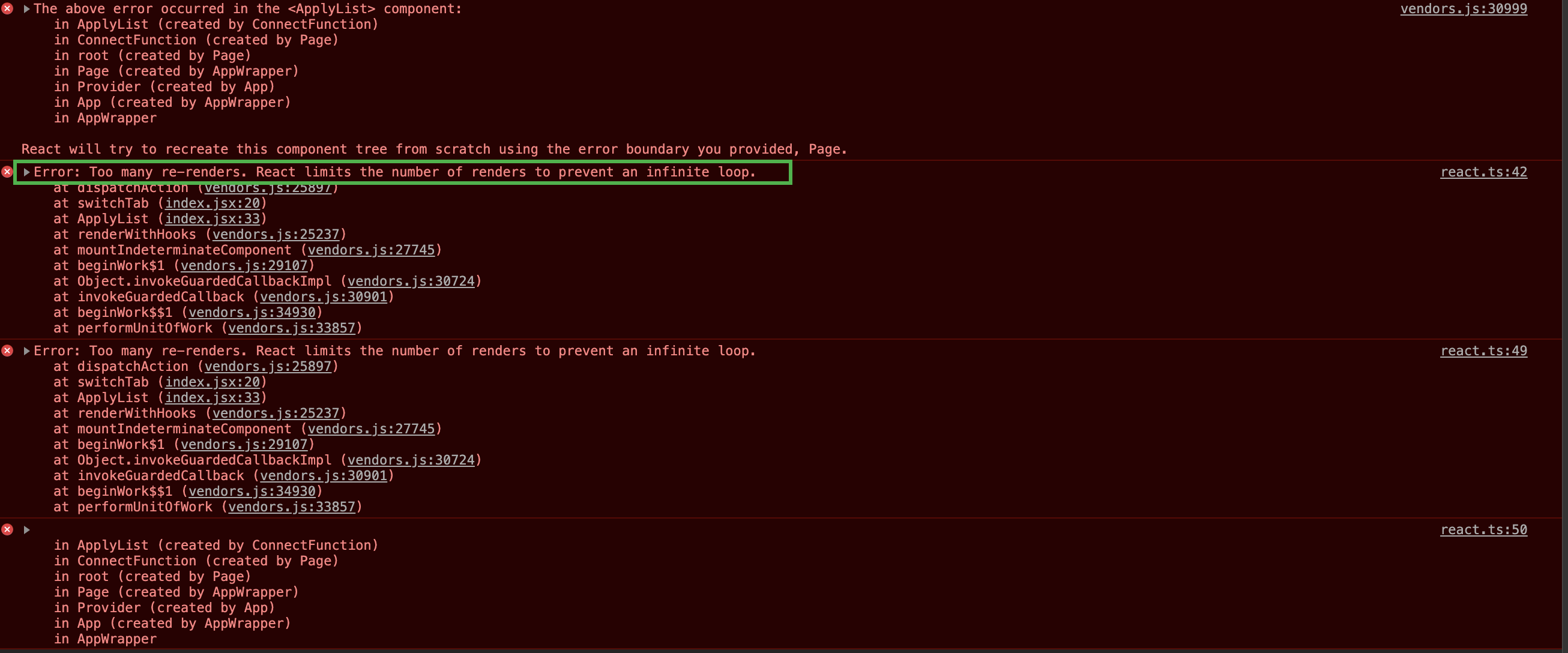1568x653 pixels.
Task: Open the react.ts:49 source link
Action: [x=1484, y=351]
